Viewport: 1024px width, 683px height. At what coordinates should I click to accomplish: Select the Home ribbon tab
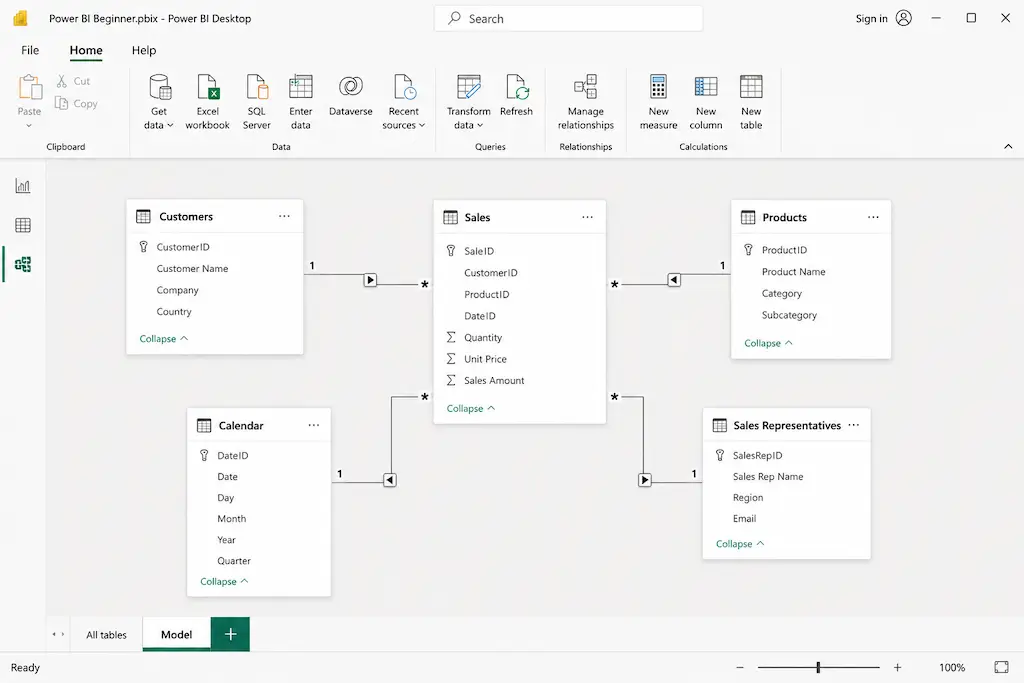click(x=86, y=50)
